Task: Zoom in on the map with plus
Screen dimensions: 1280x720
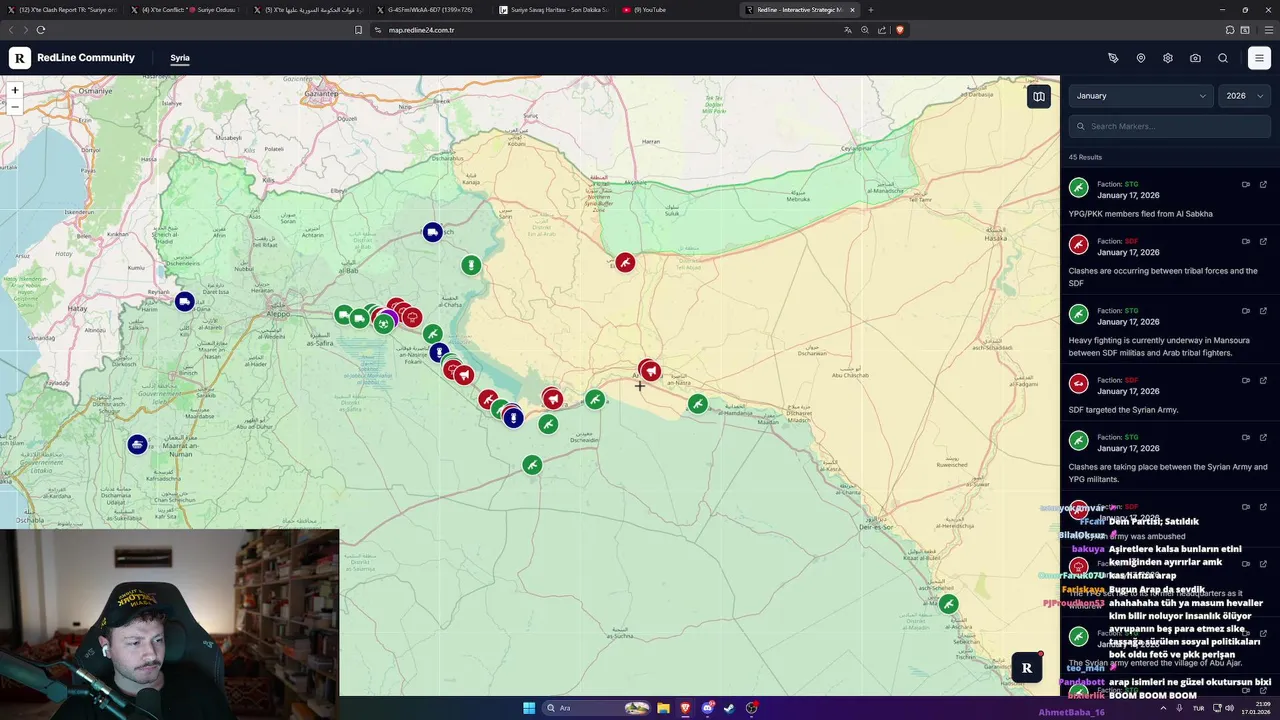Action: tap(15, 90)
